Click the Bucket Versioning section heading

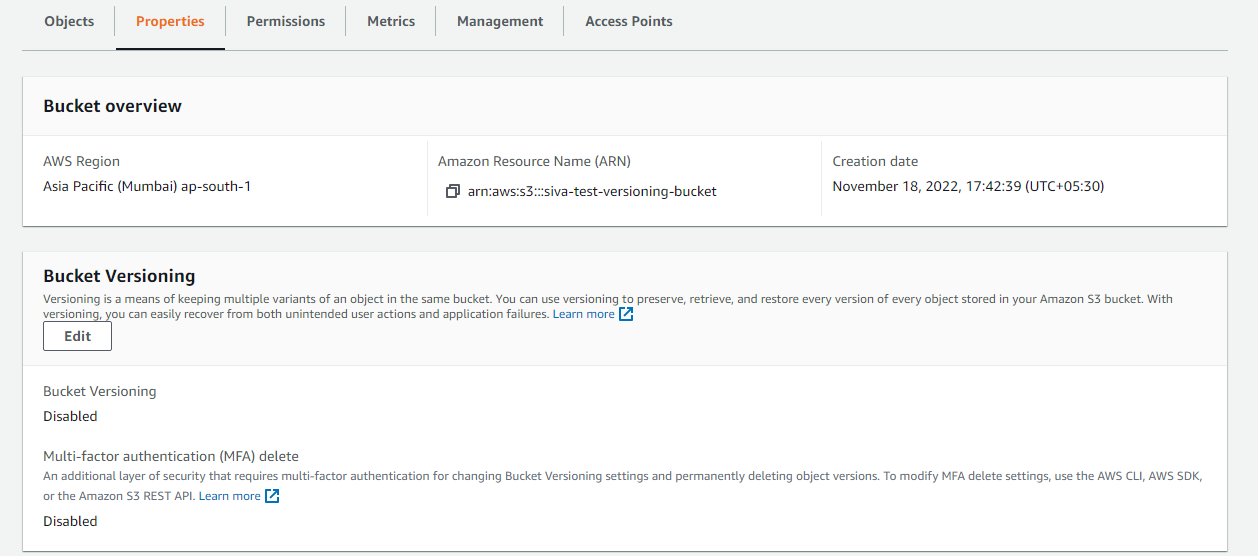(119, 276)
